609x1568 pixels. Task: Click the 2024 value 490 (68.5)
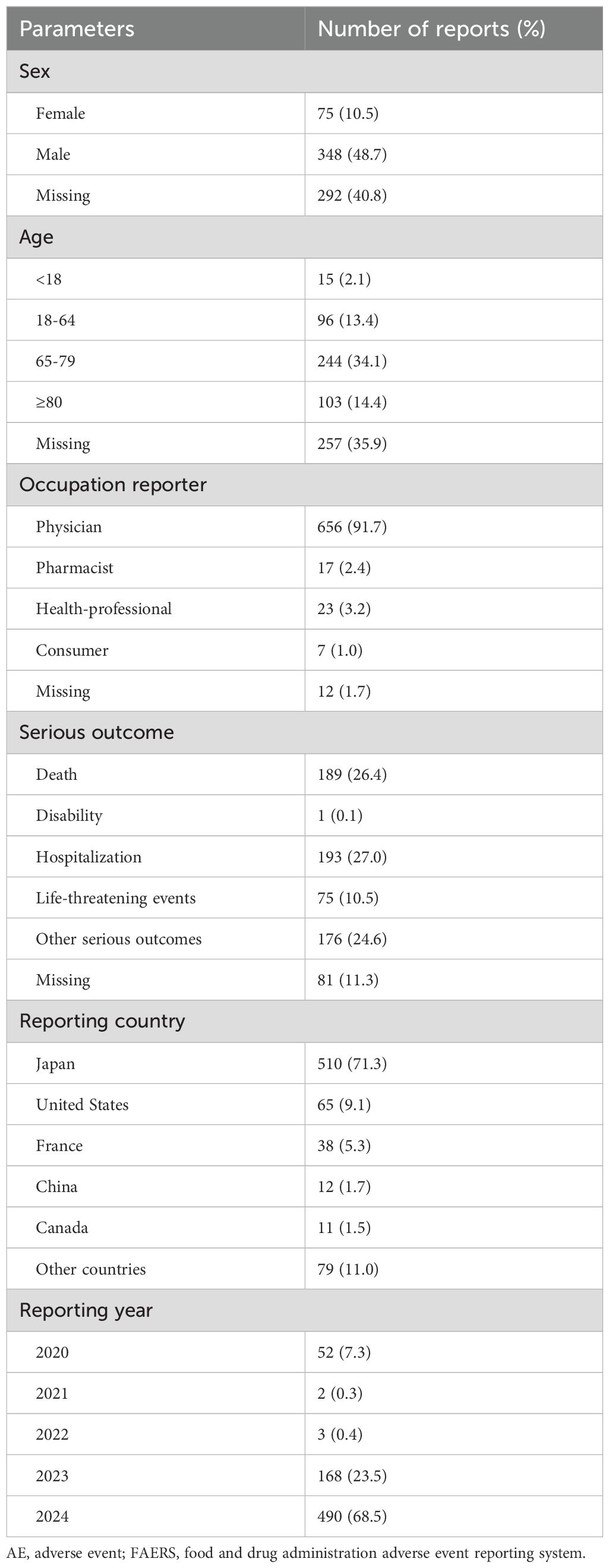coord(352,1516)
